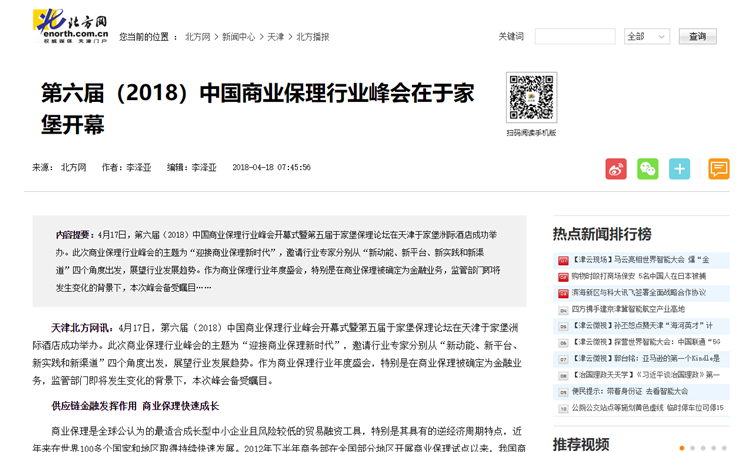This screenshot has height=452, width=750.
Task: Open the 全部 search scope dropdown
Action: [x=646, y=37]
